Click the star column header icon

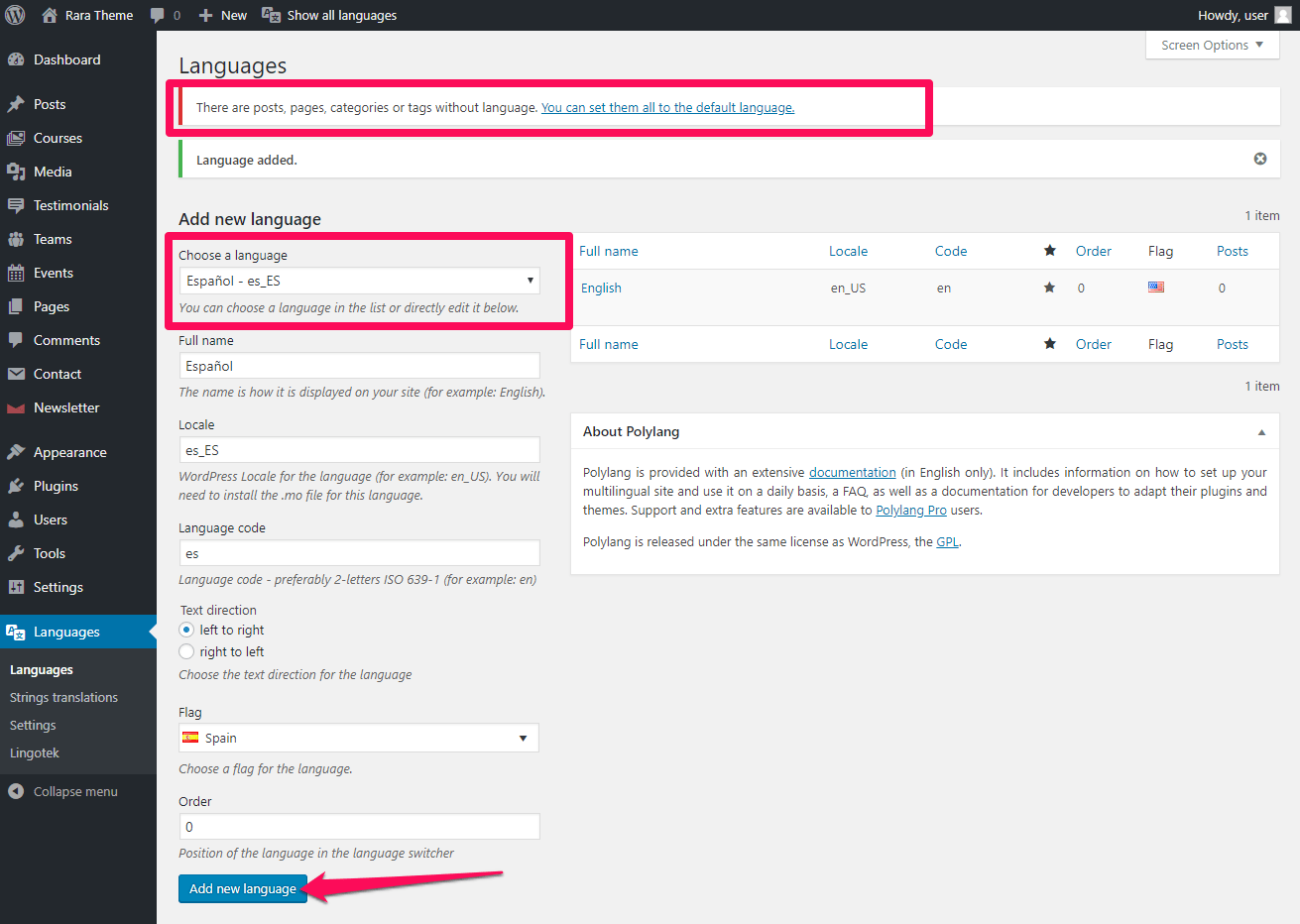click(1049, 251)
